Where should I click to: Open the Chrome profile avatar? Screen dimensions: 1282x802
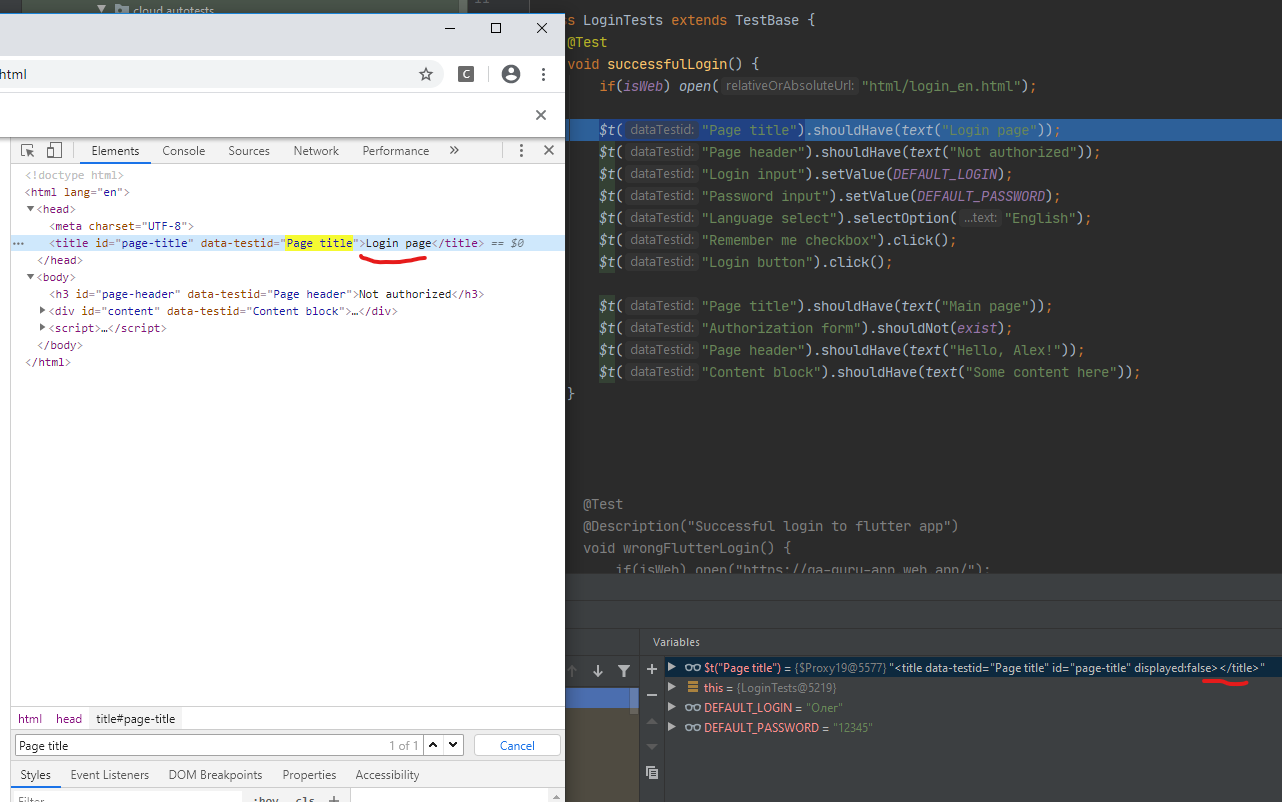click(511, 74)
